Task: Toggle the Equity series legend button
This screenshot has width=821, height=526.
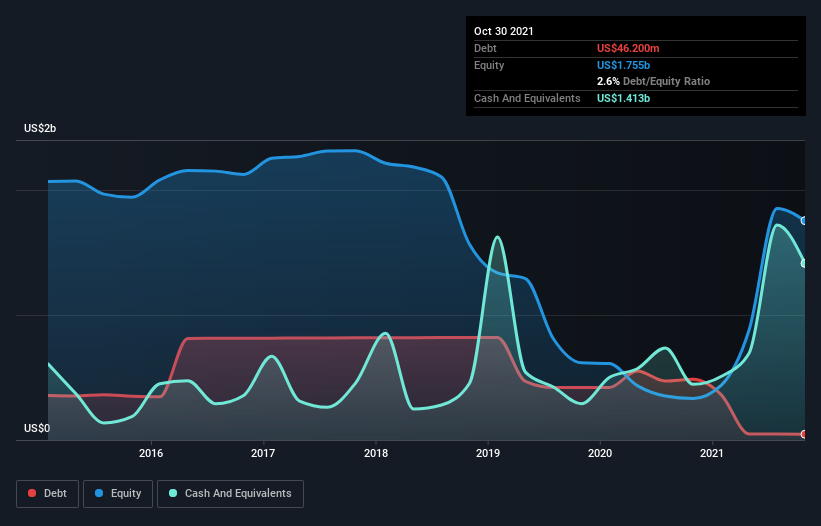Action: [x=118, y=494]
